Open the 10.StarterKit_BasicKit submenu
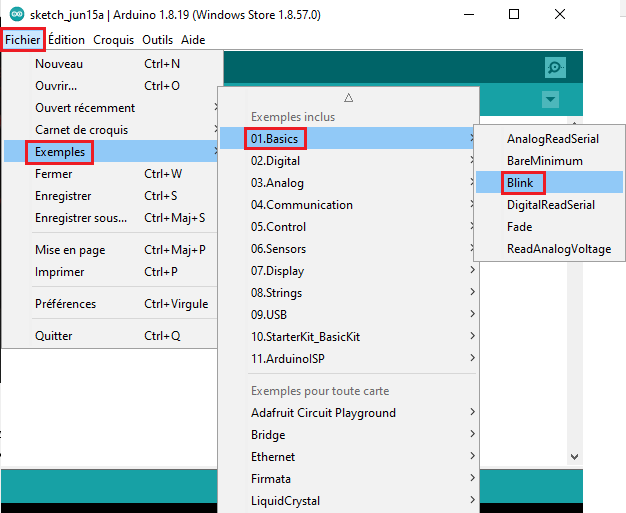This screenshot has width=626, height=513. [x=348, y=337]
